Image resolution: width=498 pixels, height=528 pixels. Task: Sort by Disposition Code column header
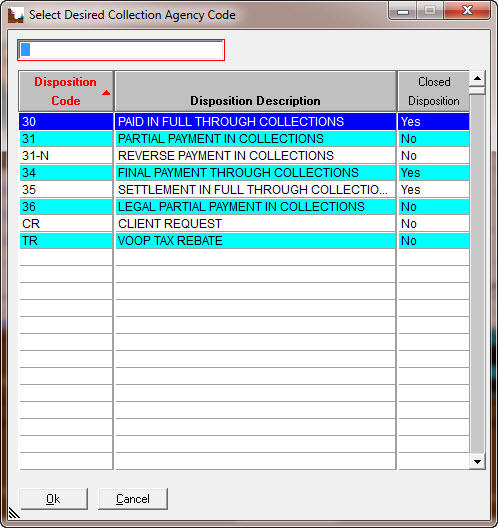66,91
